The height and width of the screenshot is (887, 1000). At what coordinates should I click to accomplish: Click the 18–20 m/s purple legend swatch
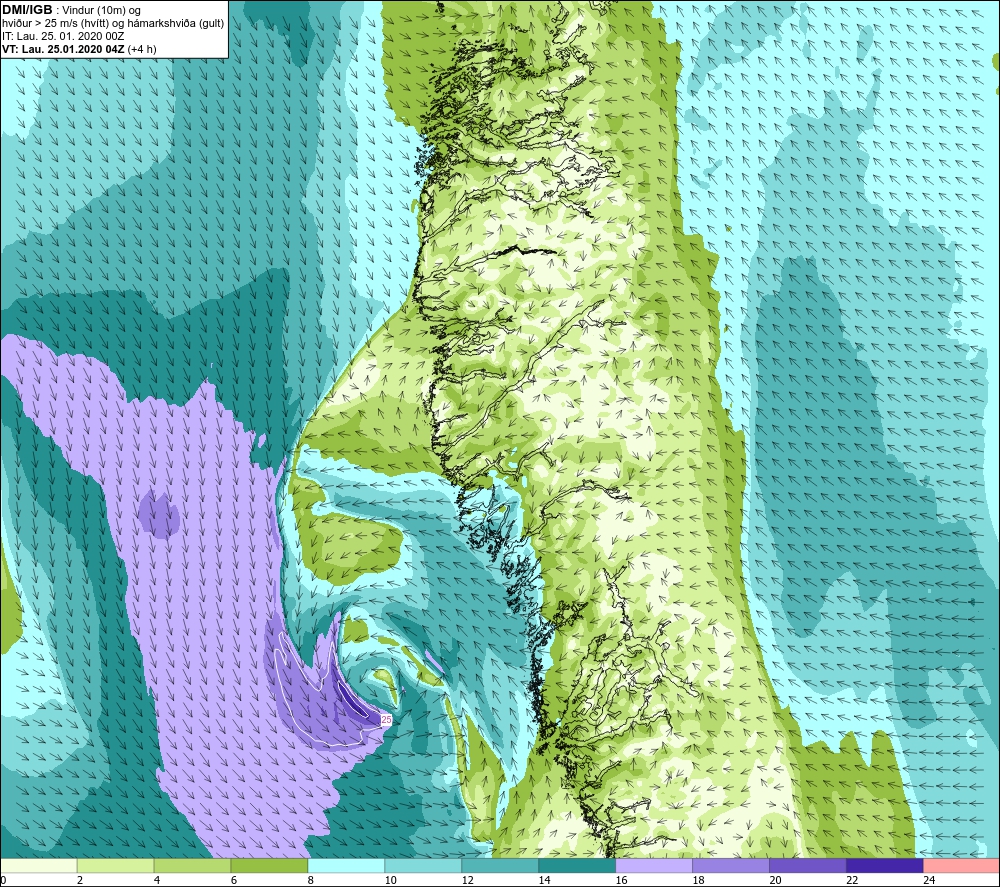click(x=730, y=866)
